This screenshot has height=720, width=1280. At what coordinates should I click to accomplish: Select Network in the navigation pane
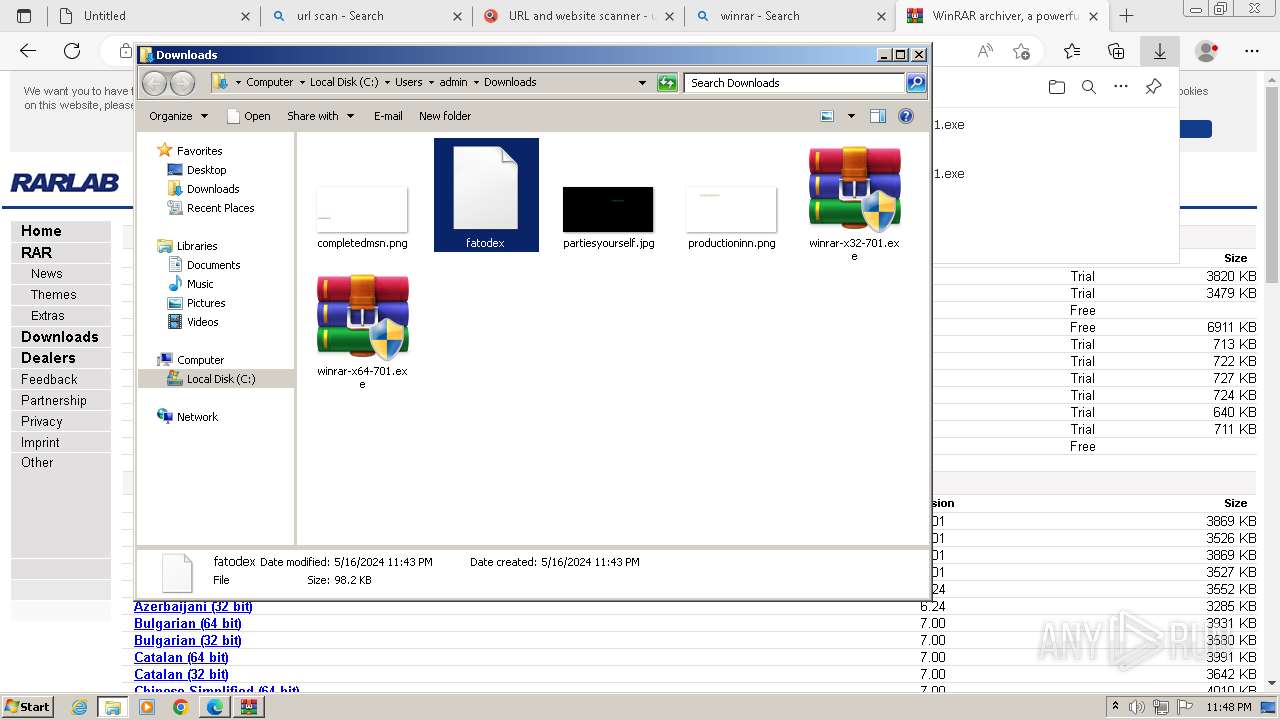(x=197, y=417)
